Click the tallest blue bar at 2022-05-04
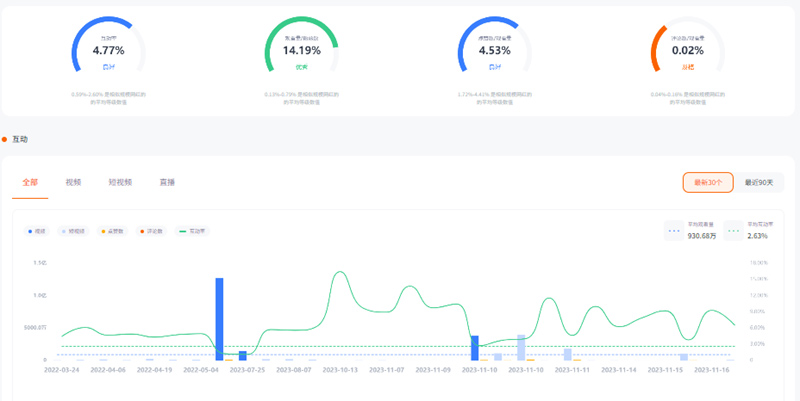The height and width of the screenshot is (401, 800). click(x=219, y=318)
